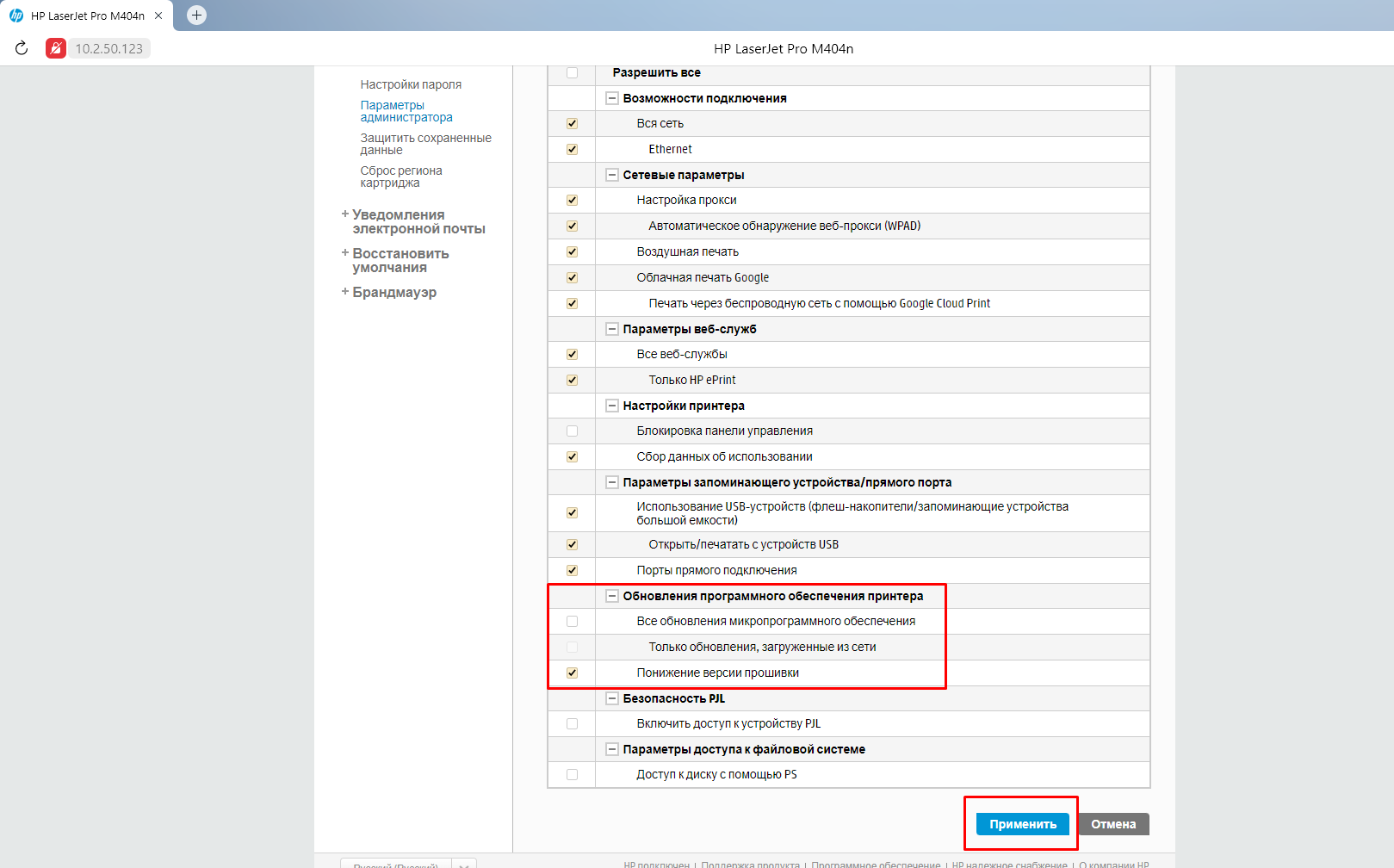Close the HP LaserJet Pro M404n tab
The image size is (1394, 868).
158,15
